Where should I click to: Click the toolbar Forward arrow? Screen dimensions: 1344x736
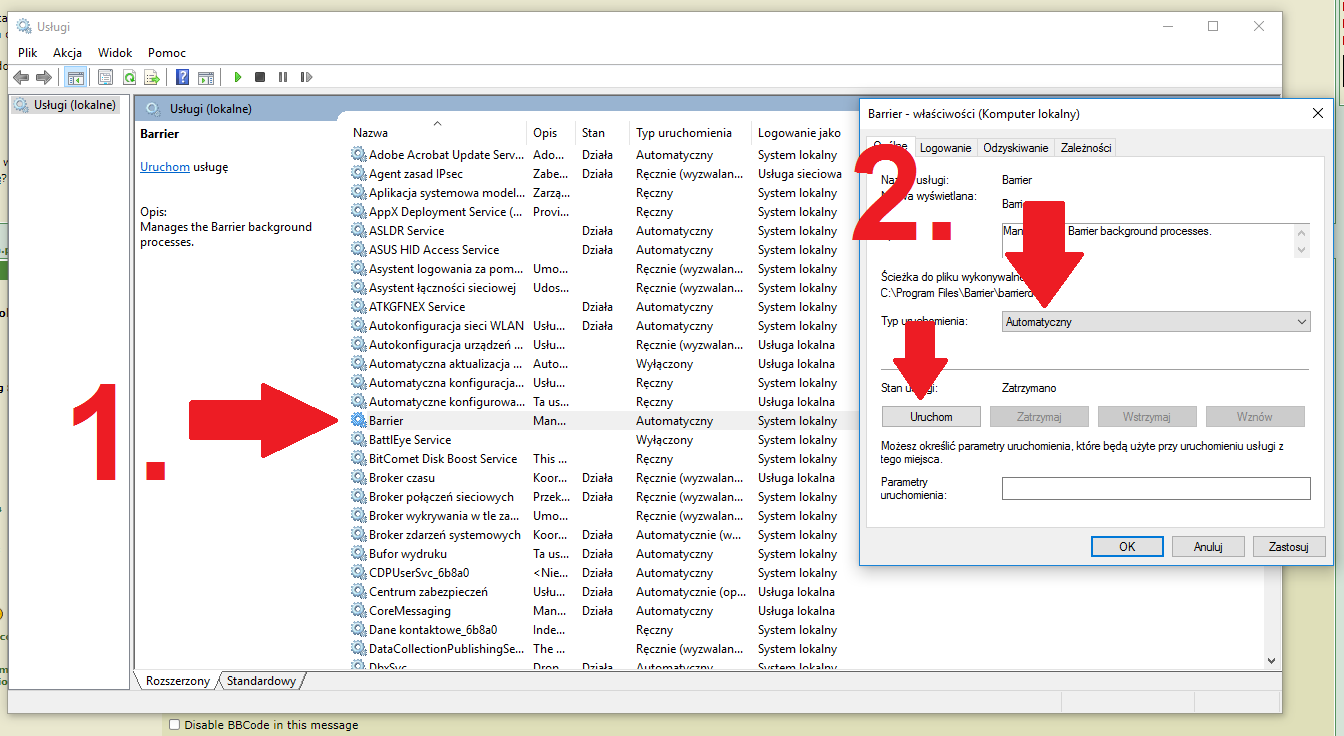coord(43,77)
